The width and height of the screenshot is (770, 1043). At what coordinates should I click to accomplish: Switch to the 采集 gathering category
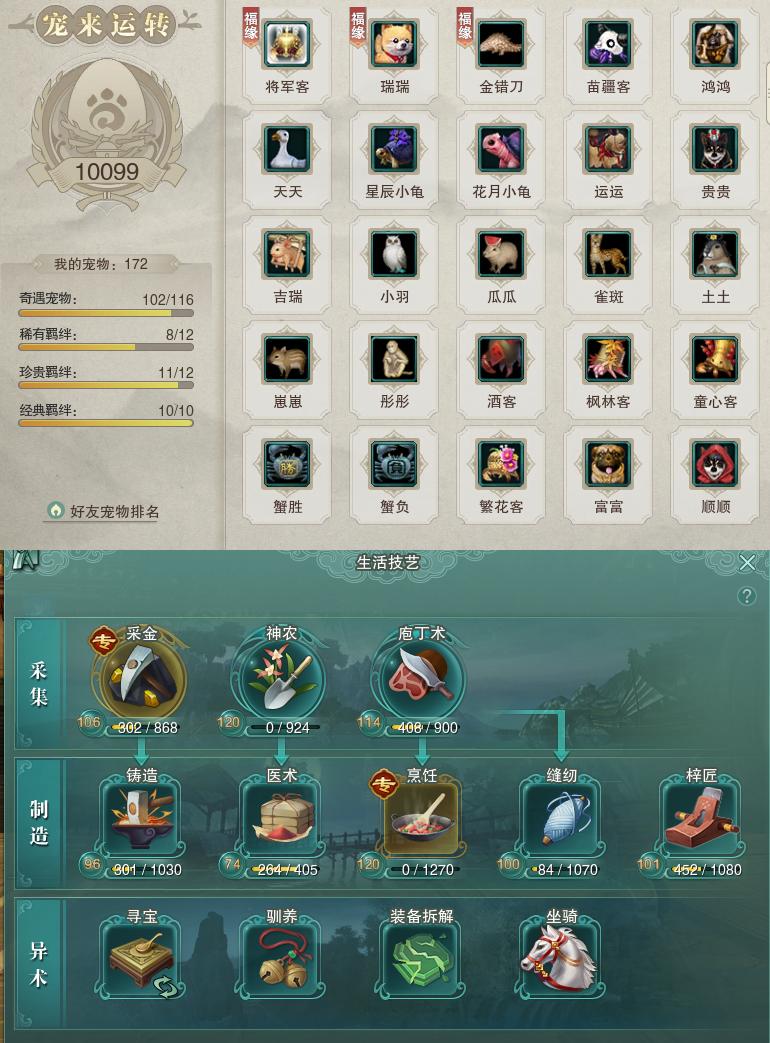(x=39, y=684)
